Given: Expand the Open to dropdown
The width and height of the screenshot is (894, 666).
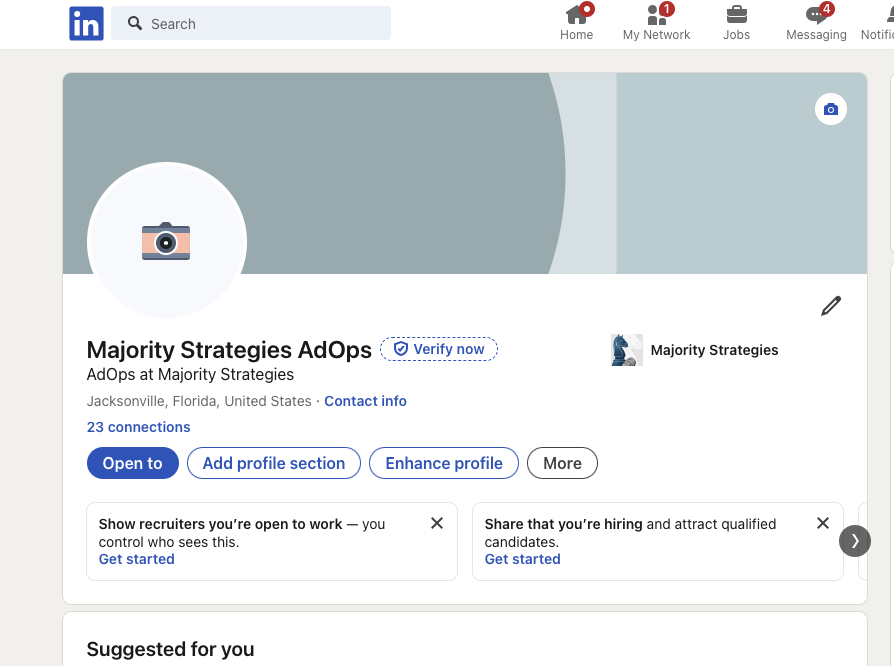Looking at the screenshot, I should [x=133, y=463].
